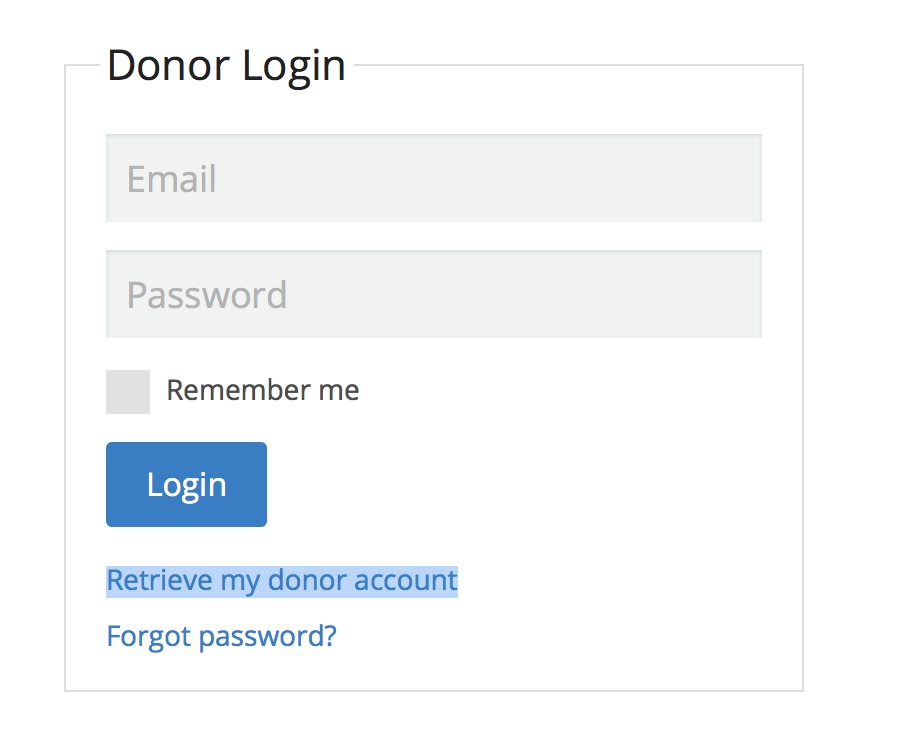914x730 pixels.
Task: Tick the gray box beside Remember me
Action: click(128, 391)
